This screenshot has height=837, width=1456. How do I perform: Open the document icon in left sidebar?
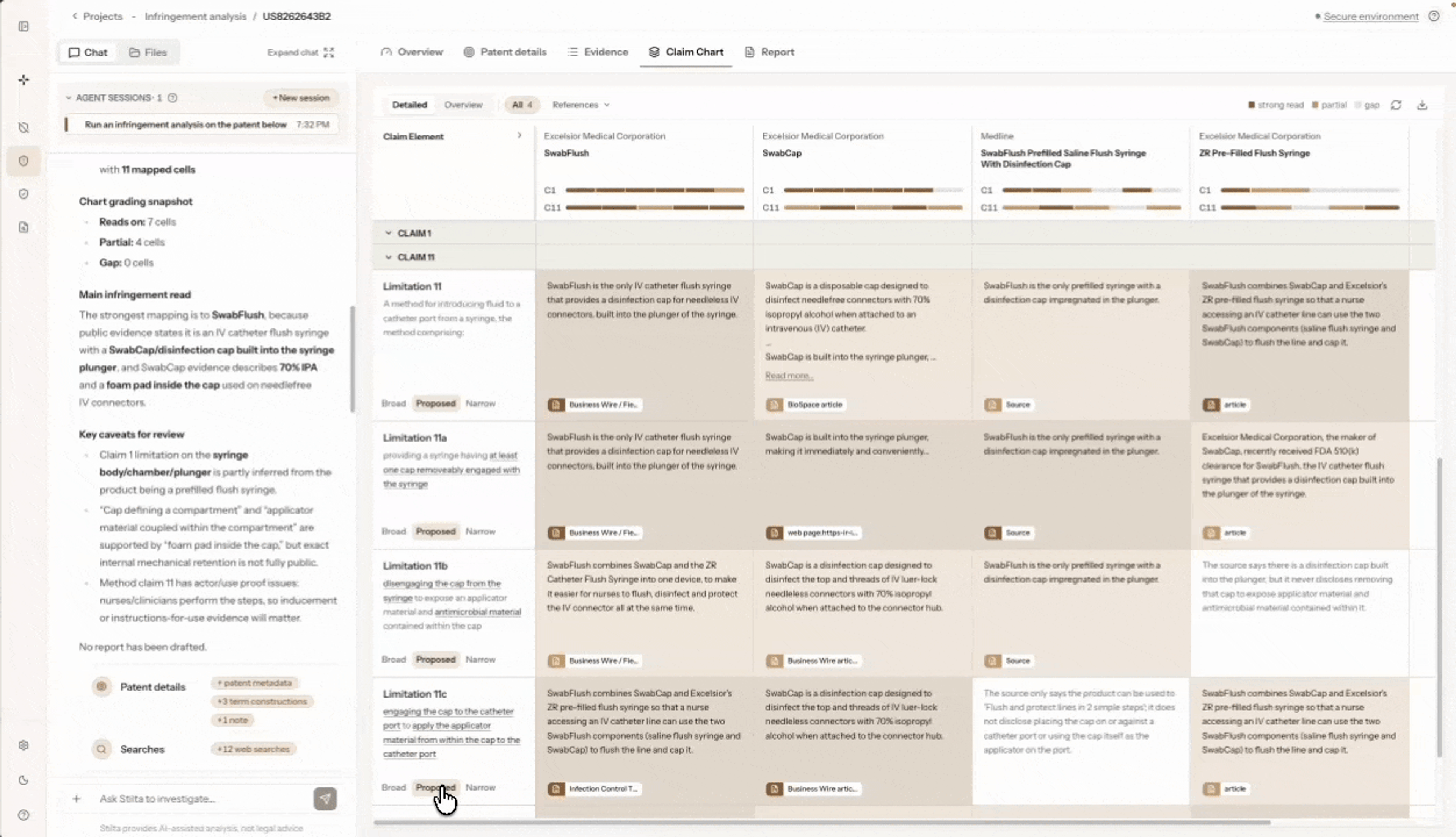(24, 228)
